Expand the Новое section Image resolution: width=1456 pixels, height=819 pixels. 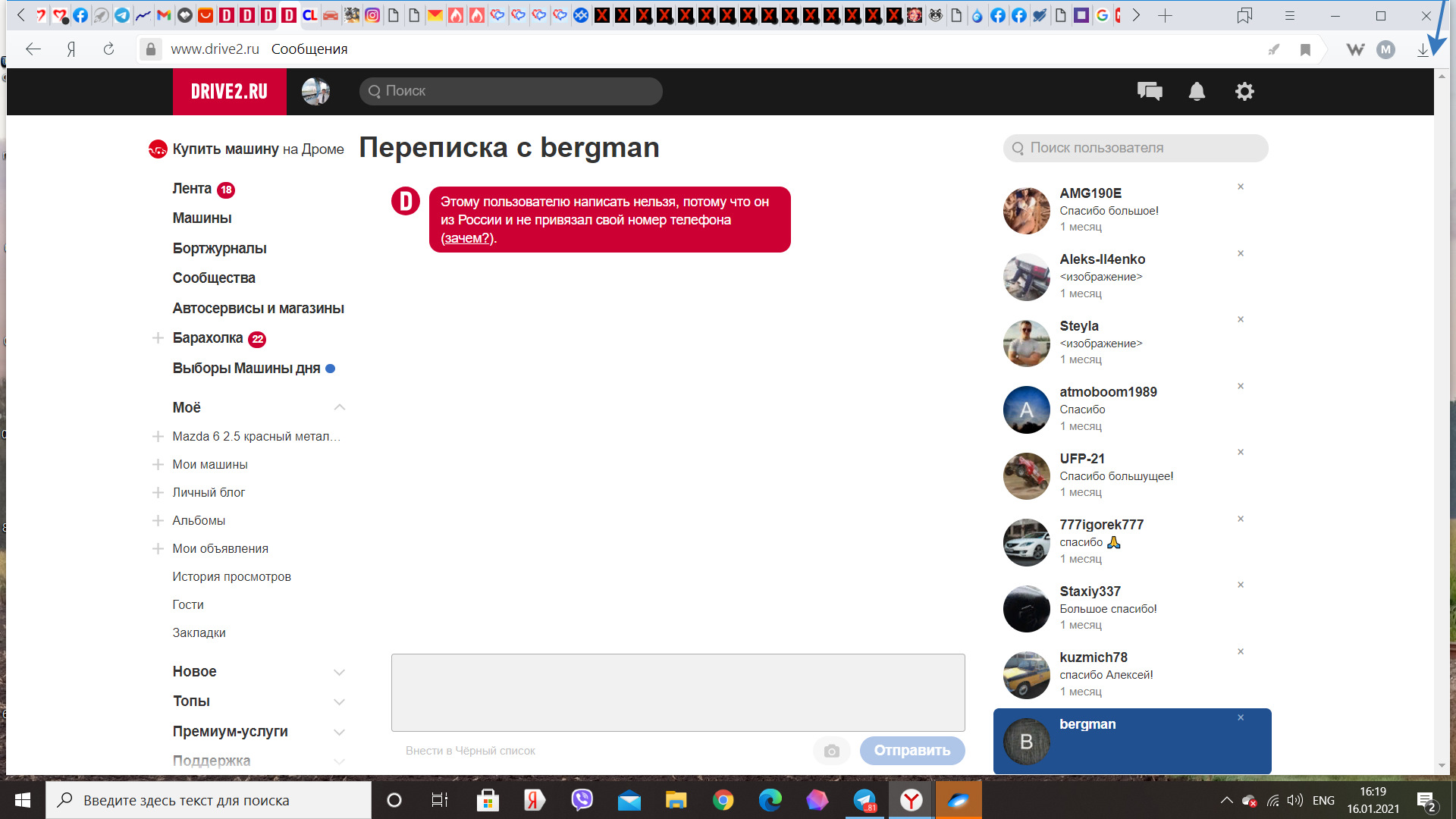[339, 672]
